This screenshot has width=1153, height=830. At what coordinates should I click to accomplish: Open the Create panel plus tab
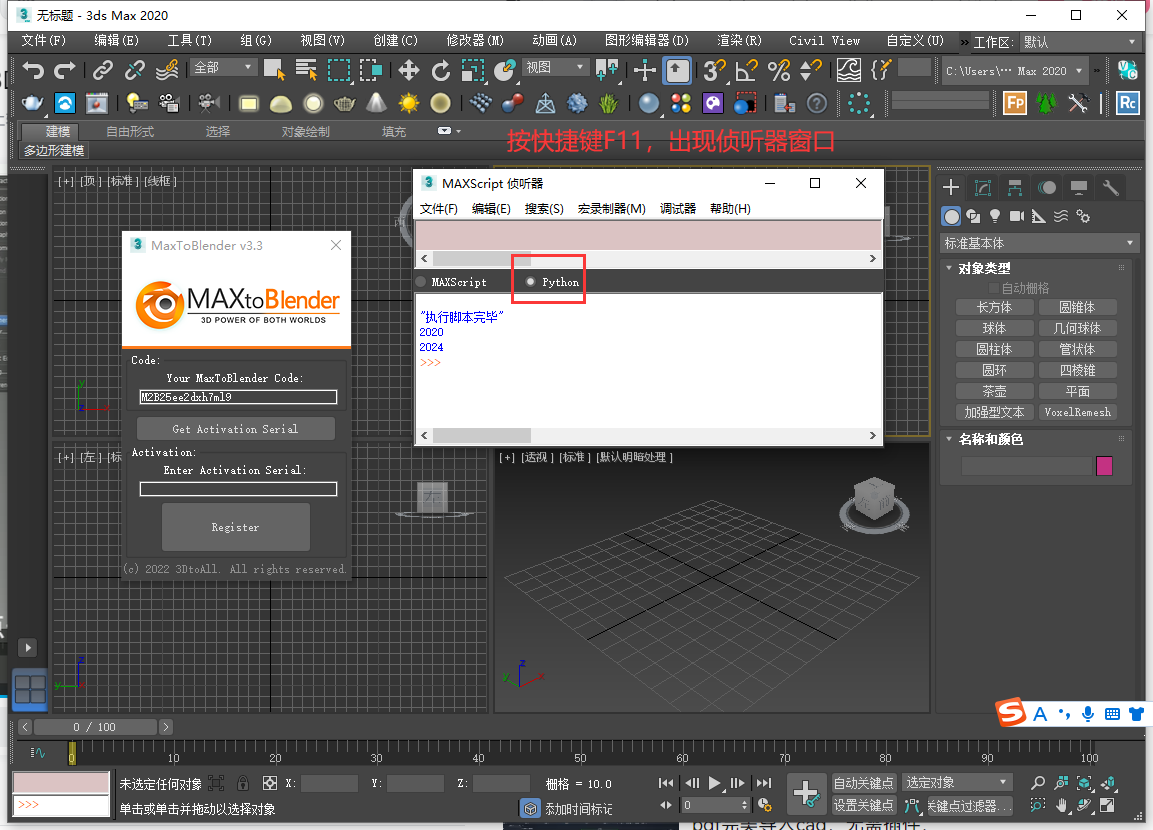[x=951, y=187]
